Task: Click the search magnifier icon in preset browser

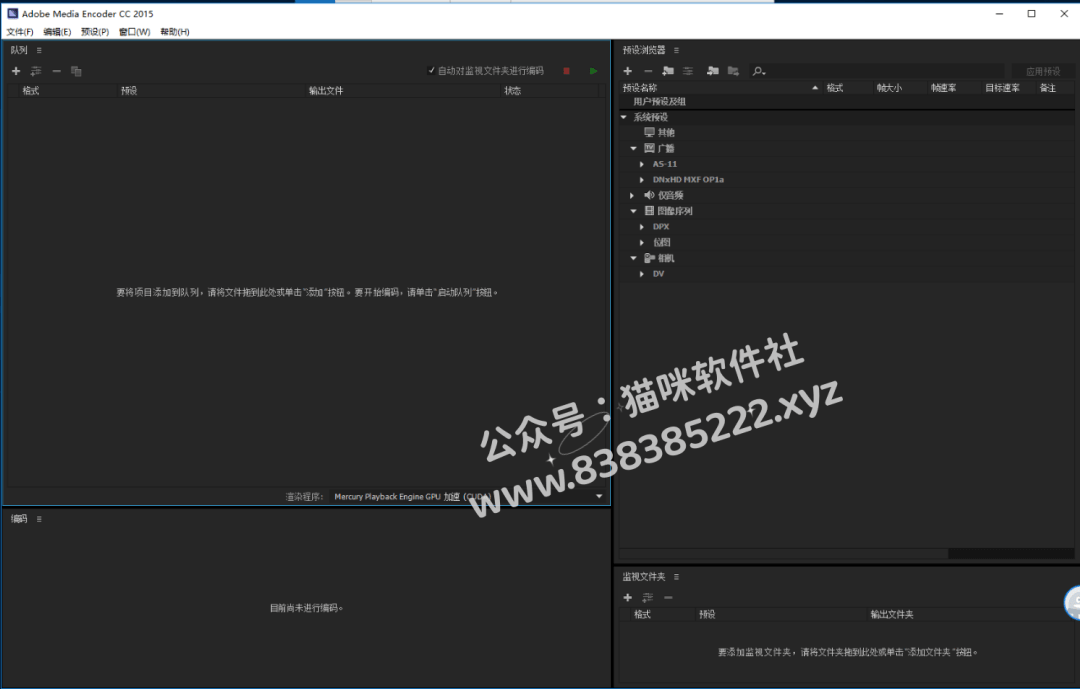Action: click(x=758, y=71)
